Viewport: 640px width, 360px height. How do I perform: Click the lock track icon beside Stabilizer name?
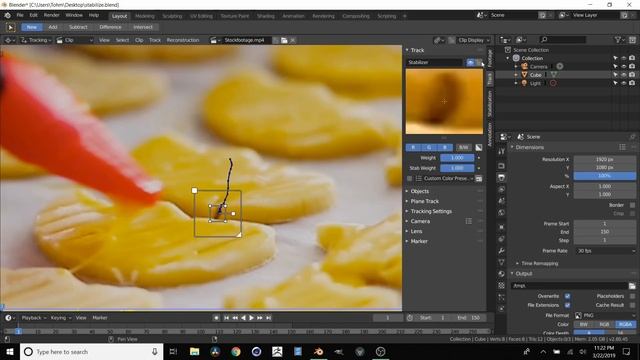coord(479,62)
